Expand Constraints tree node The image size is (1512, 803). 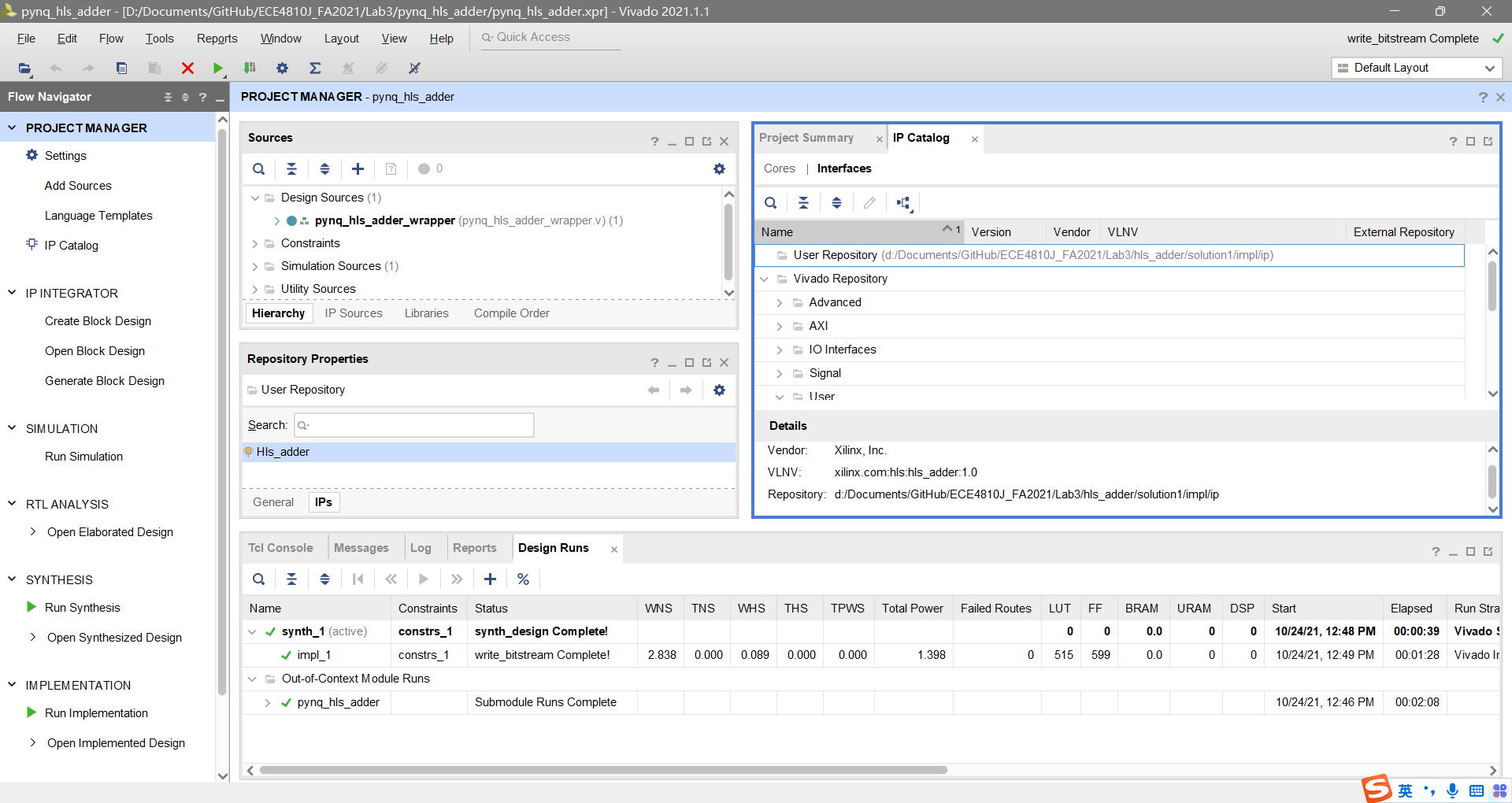point(254,243)
